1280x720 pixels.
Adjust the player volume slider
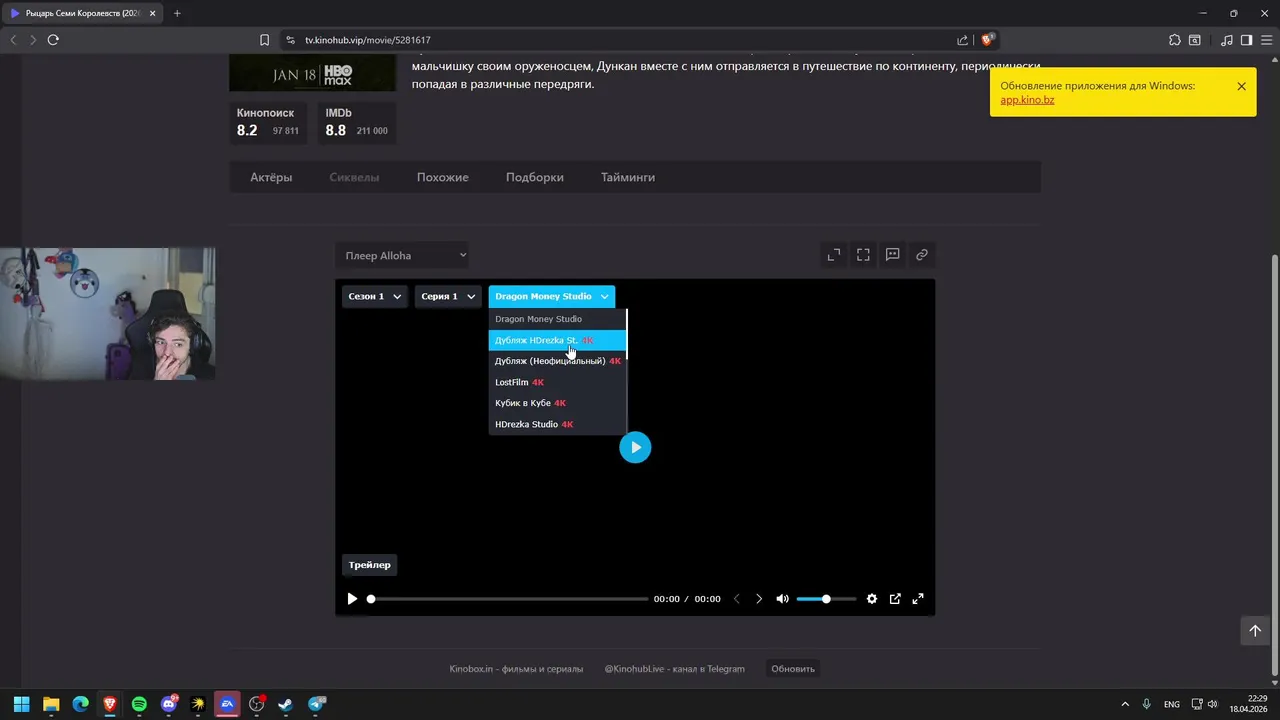tap(826, 599)
